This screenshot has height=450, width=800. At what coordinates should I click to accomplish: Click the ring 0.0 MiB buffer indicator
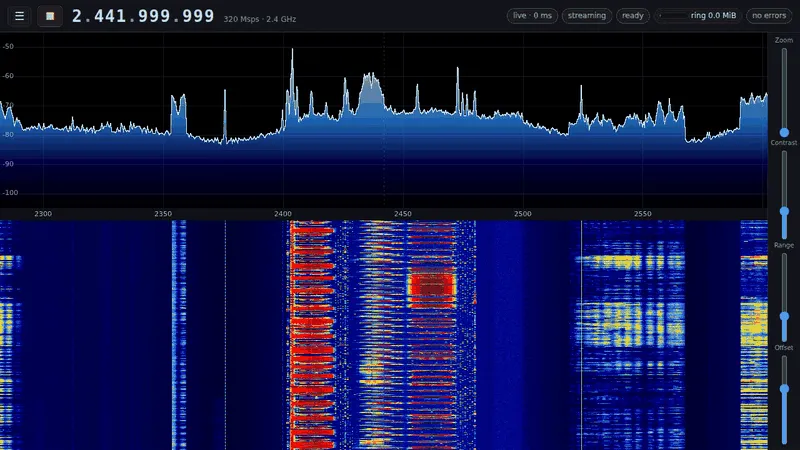click(698, 16)
